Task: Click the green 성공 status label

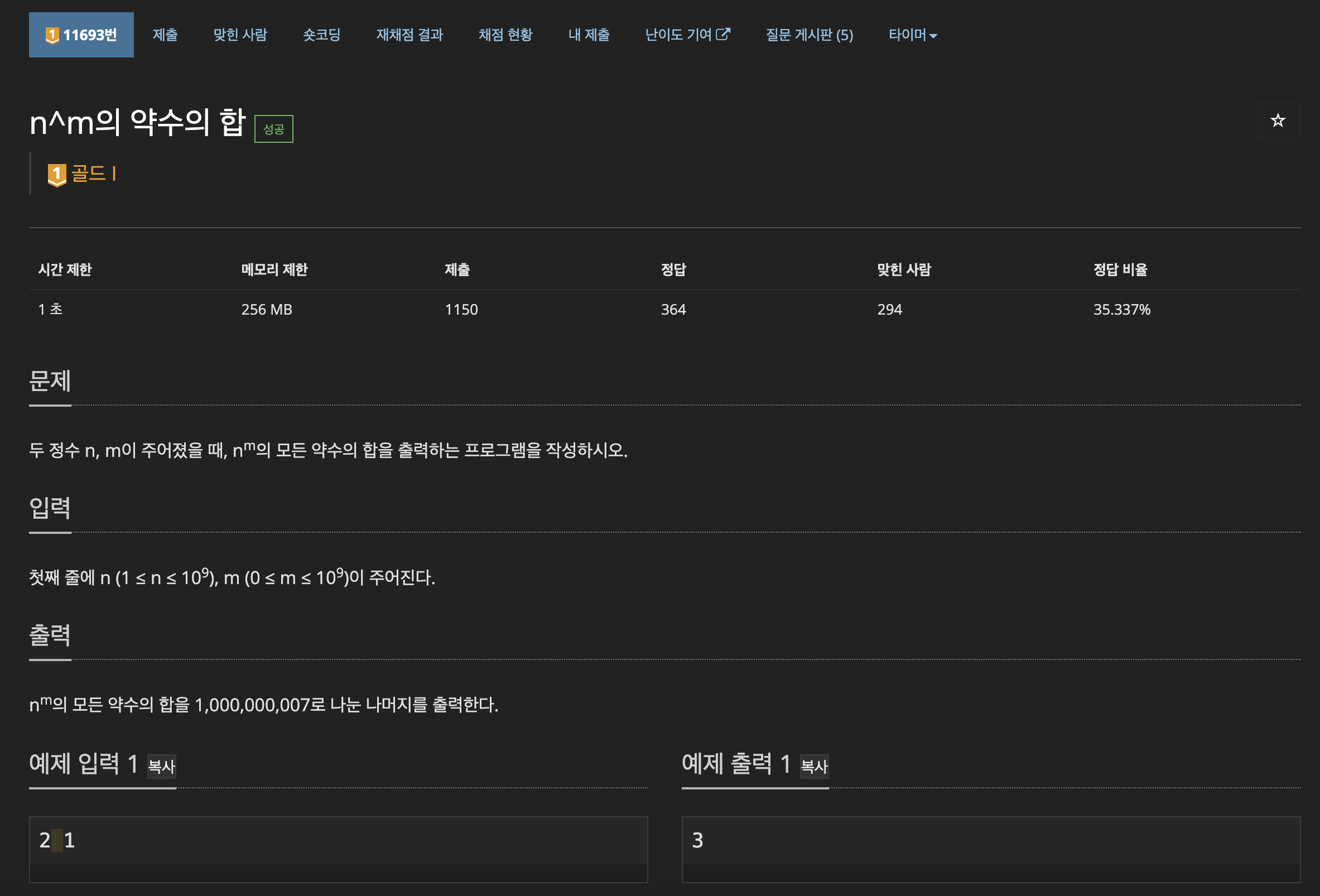Action: click(273, 129)
